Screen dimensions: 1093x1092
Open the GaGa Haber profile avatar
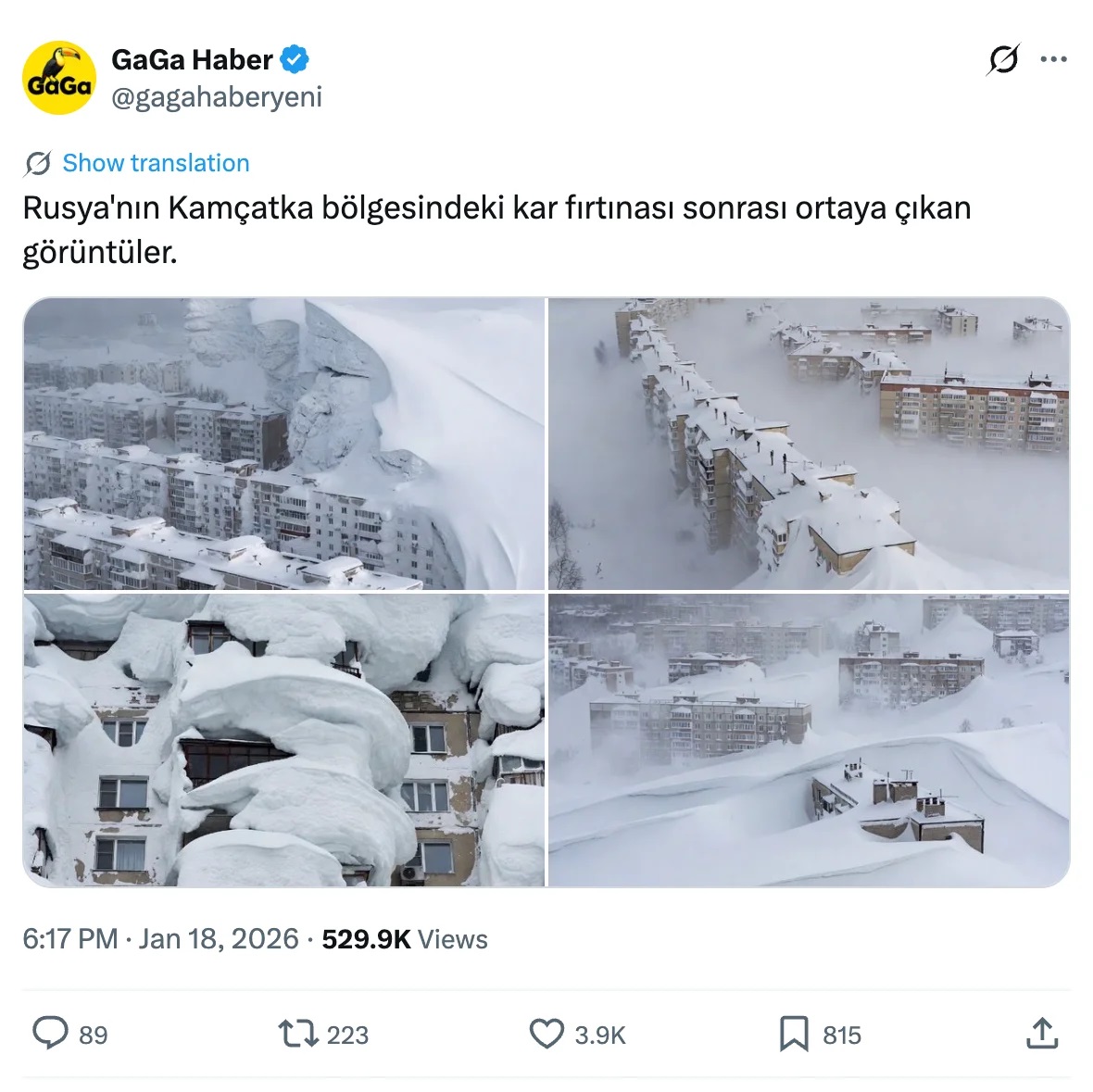(59, 78)
